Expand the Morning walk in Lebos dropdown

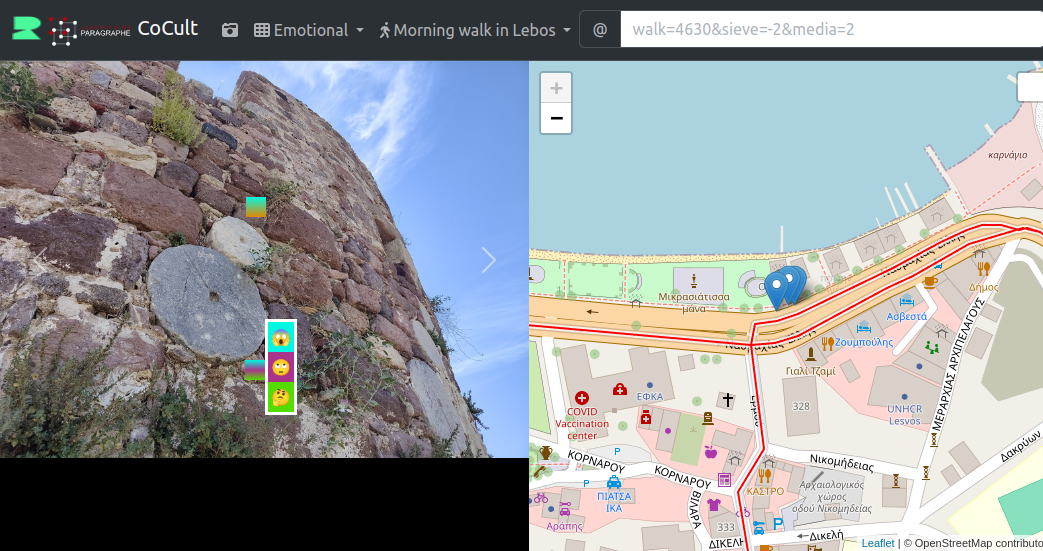tap(474, 30)
